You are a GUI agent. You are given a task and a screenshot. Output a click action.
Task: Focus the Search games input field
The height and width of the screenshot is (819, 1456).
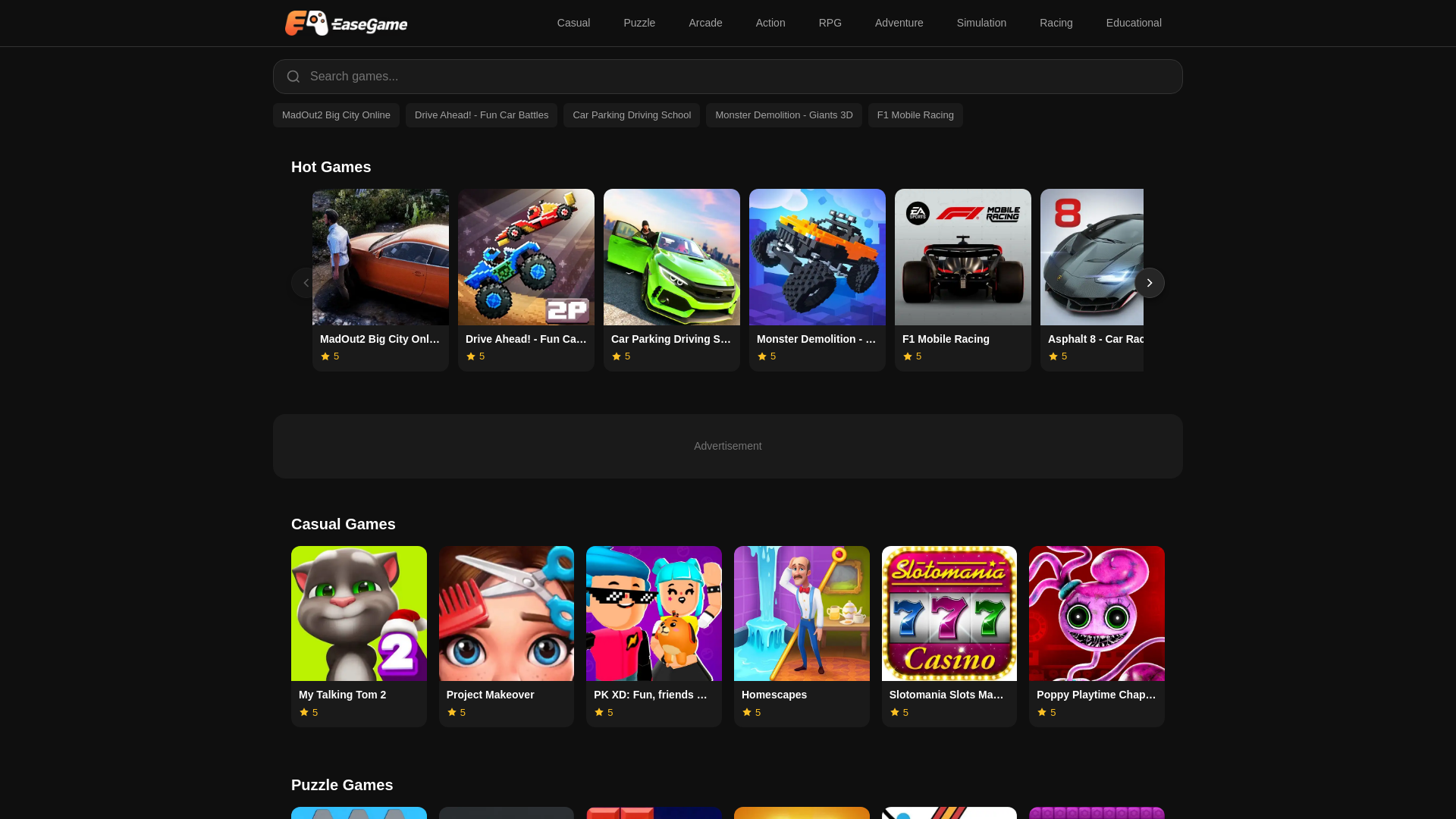[728, 77]
